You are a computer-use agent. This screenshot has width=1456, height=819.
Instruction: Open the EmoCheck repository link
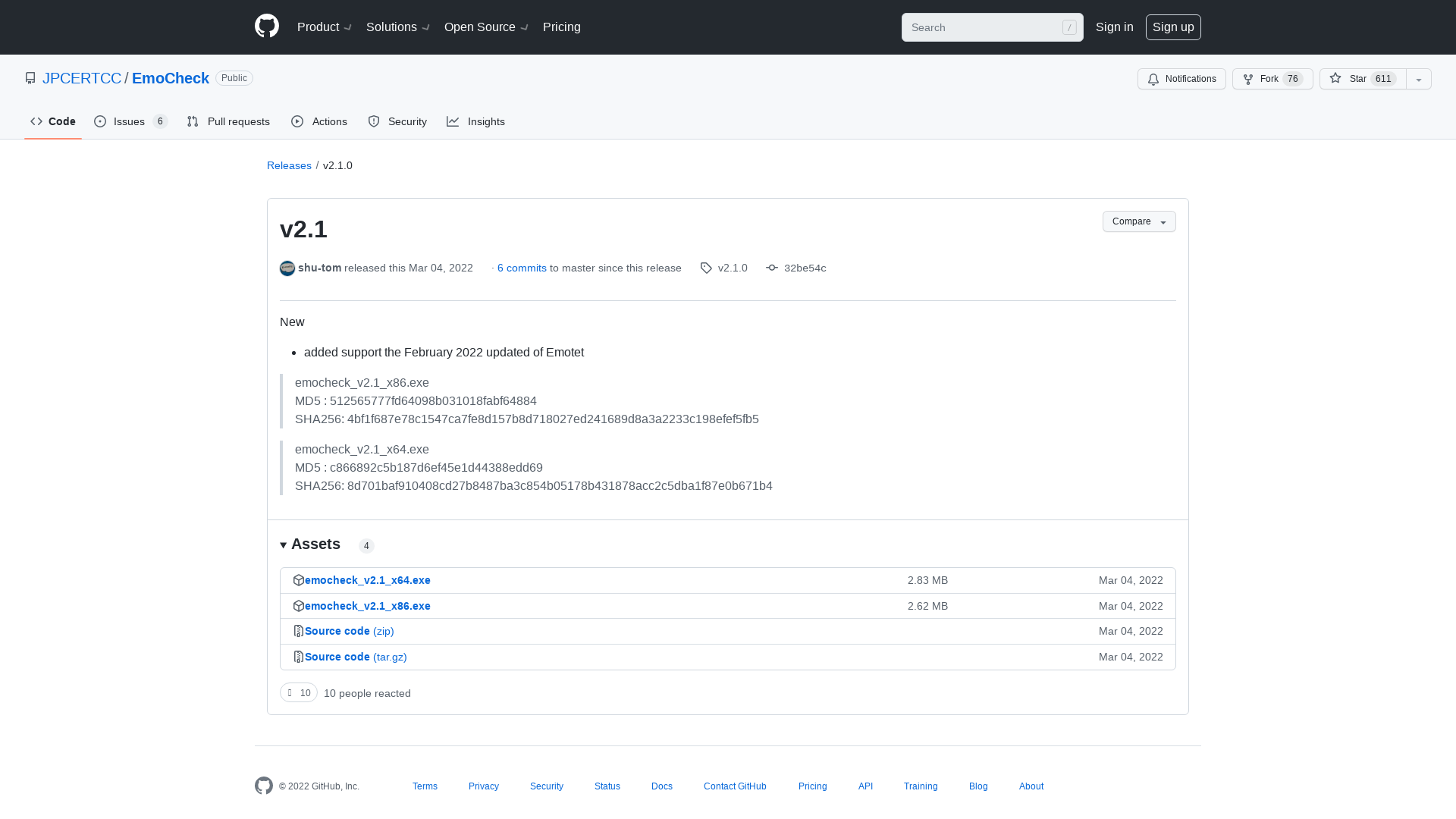pyautogui.click(x=171, y=78)
